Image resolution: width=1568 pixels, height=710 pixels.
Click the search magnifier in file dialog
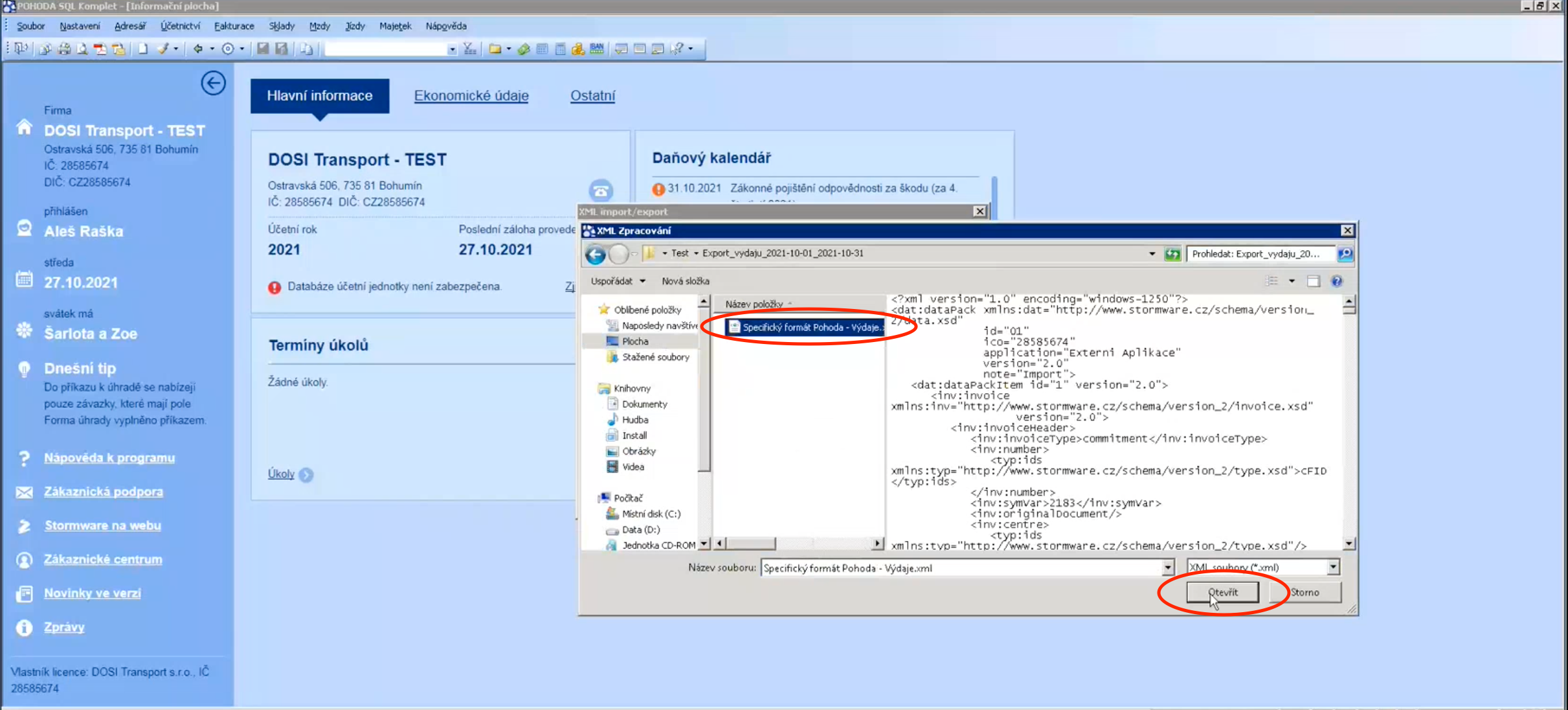1345,254
